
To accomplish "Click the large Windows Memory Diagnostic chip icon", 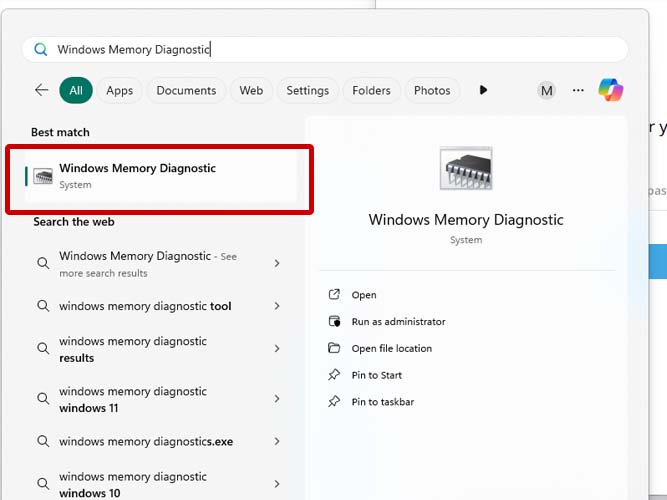I will [x=466, y=169].
